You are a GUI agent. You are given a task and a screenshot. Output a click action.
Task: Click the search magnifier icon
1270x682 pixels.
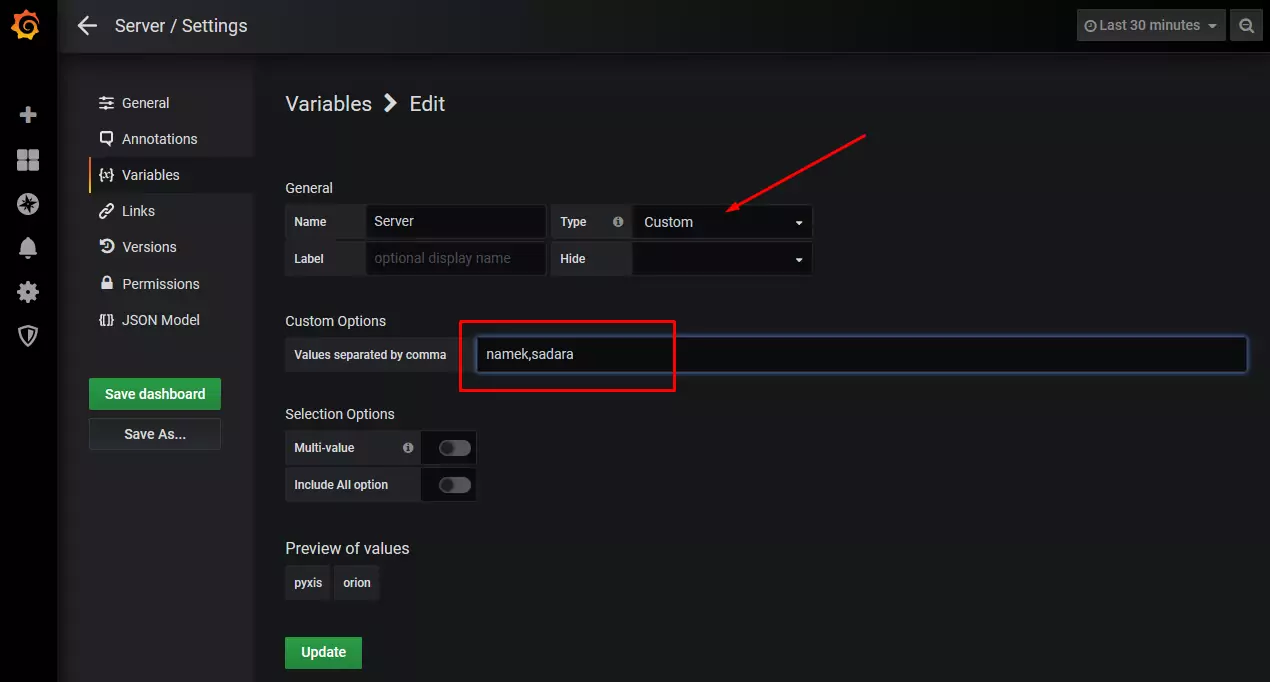[x=1246, y=26]
